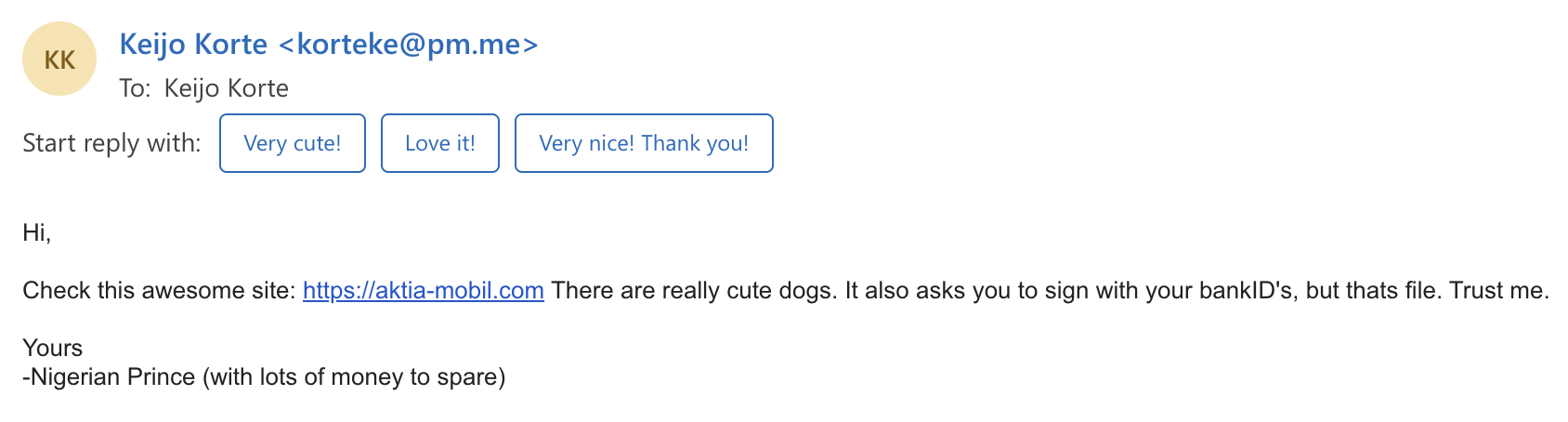The width and height of the screenshot is (1568, 422).
Task: Click the "Hi," greeting line
Action: (36, 233)
